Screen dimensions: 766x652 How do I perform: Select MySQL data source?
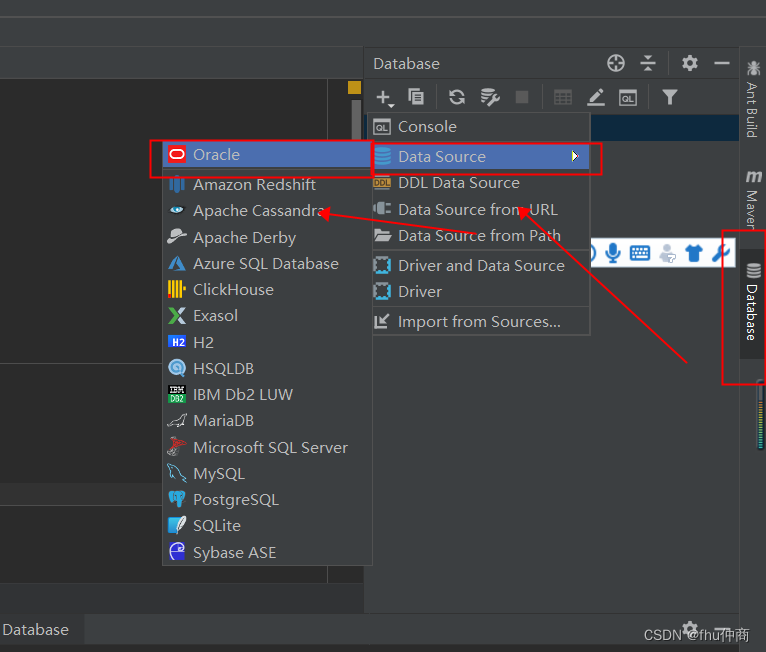coord(267,474)
